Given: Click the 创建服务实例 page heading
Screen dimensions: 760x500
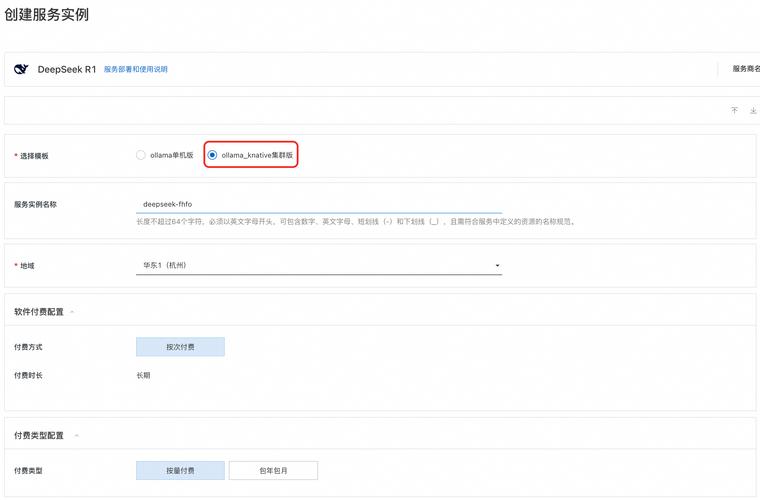Looking at the screenshot, I should 47,15.
